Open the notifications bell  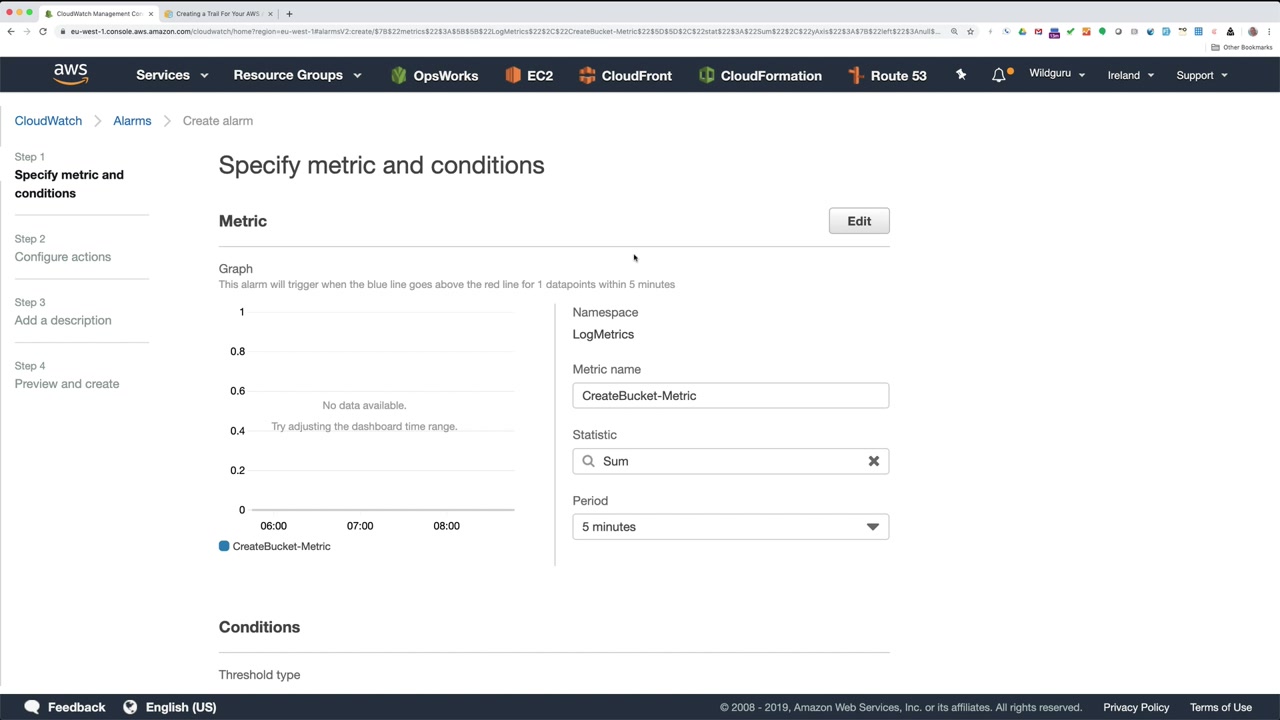[x=999, y=75]
